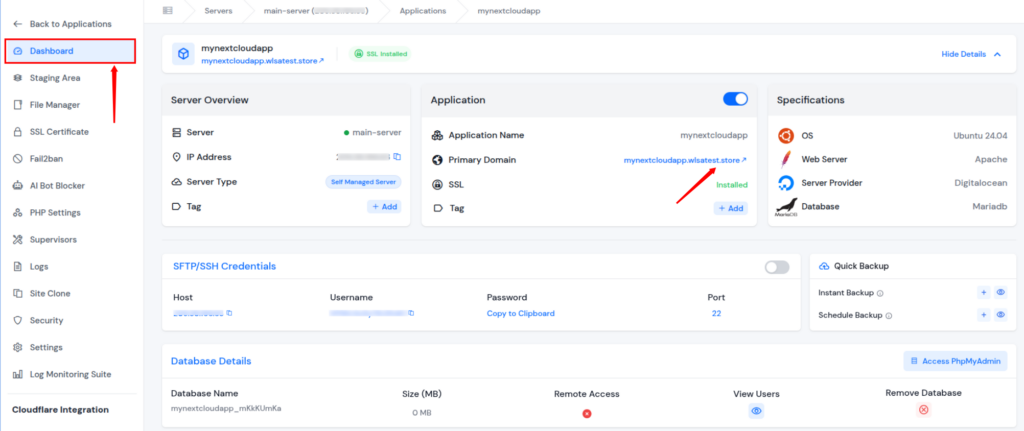Screen dimensions: 1024x431
Task: Click port value 22
Action: click(716, 313)
